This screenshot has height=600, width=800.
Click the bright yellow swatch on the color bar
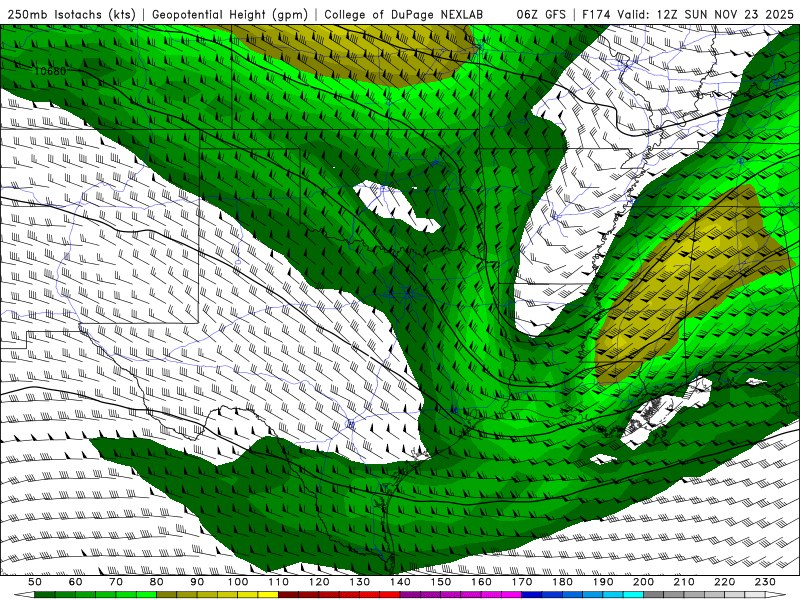[x=268, y=595]
